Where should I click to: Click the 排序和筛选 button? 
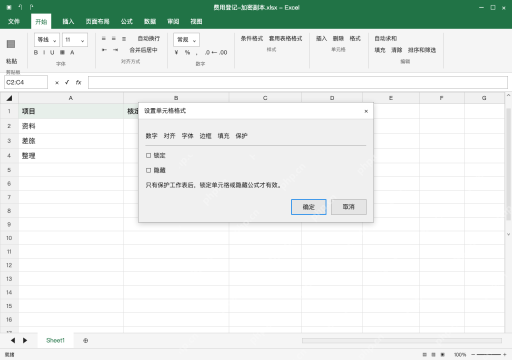[x=422, y=50]
